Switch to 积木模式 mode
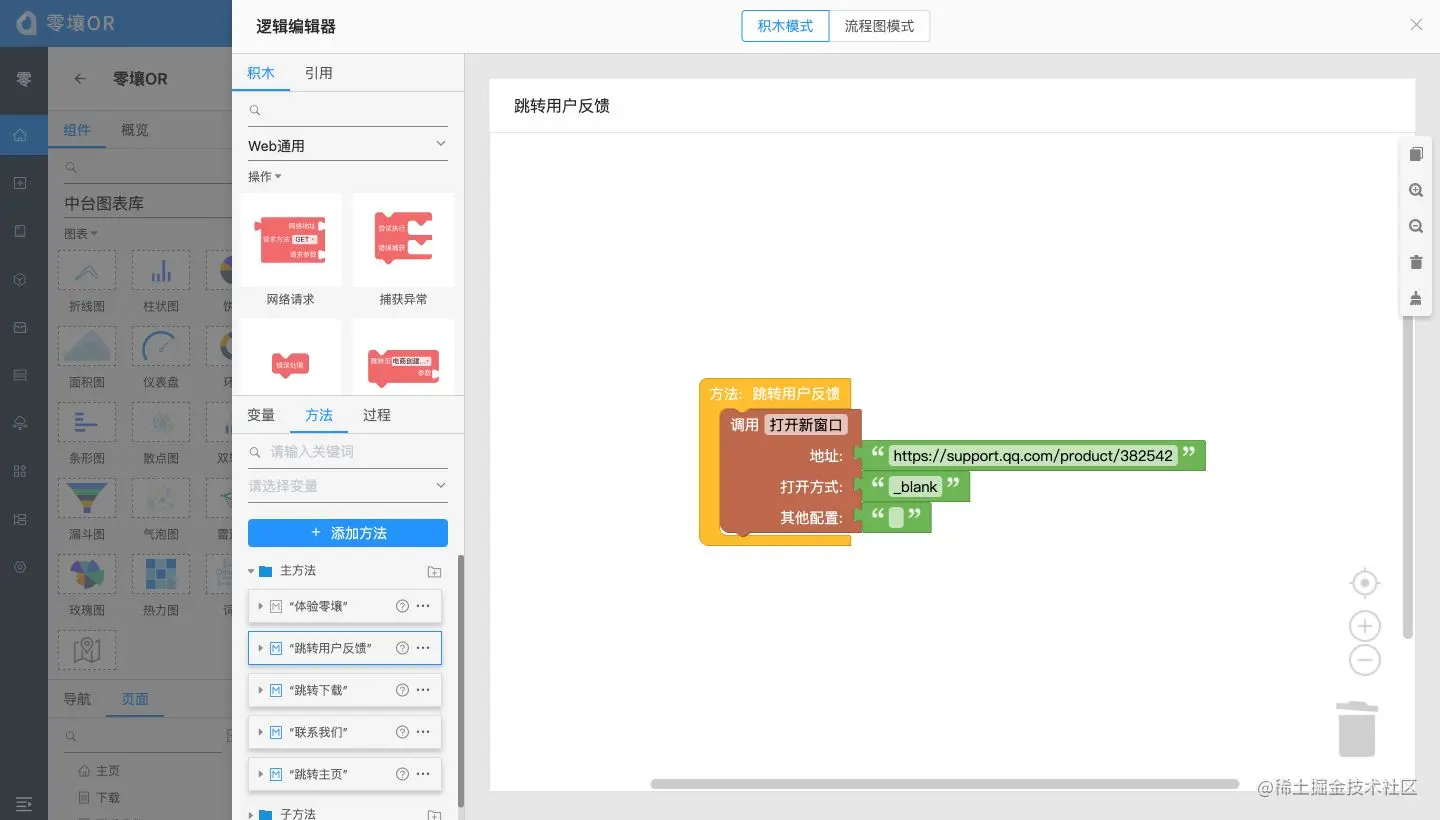The width and height of the screenshot is (1440, 820). 785,26
